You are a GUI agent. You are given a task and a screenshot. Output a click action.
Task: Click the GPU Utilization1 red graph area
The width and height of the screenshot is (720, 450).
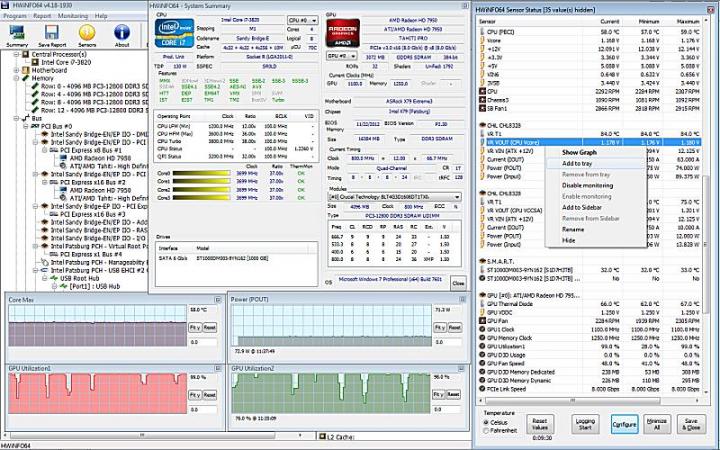(x=97, y=394)
